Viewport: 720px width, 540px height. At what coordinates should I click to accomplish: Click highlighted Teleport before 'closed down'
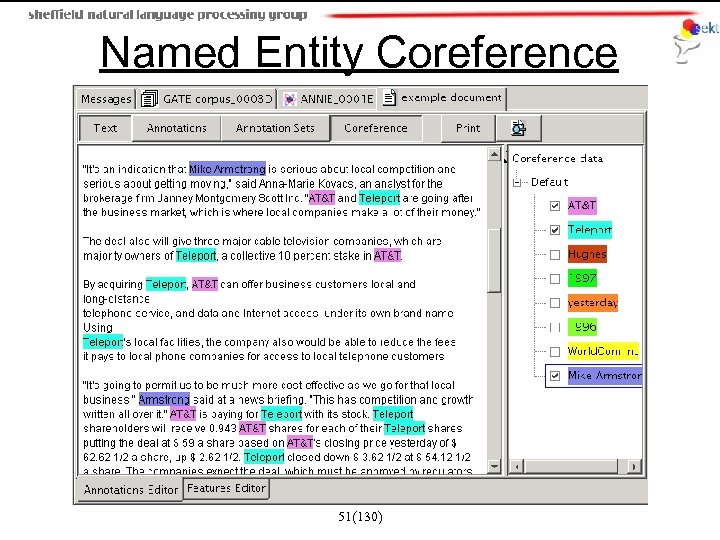[x=264, y=457]
